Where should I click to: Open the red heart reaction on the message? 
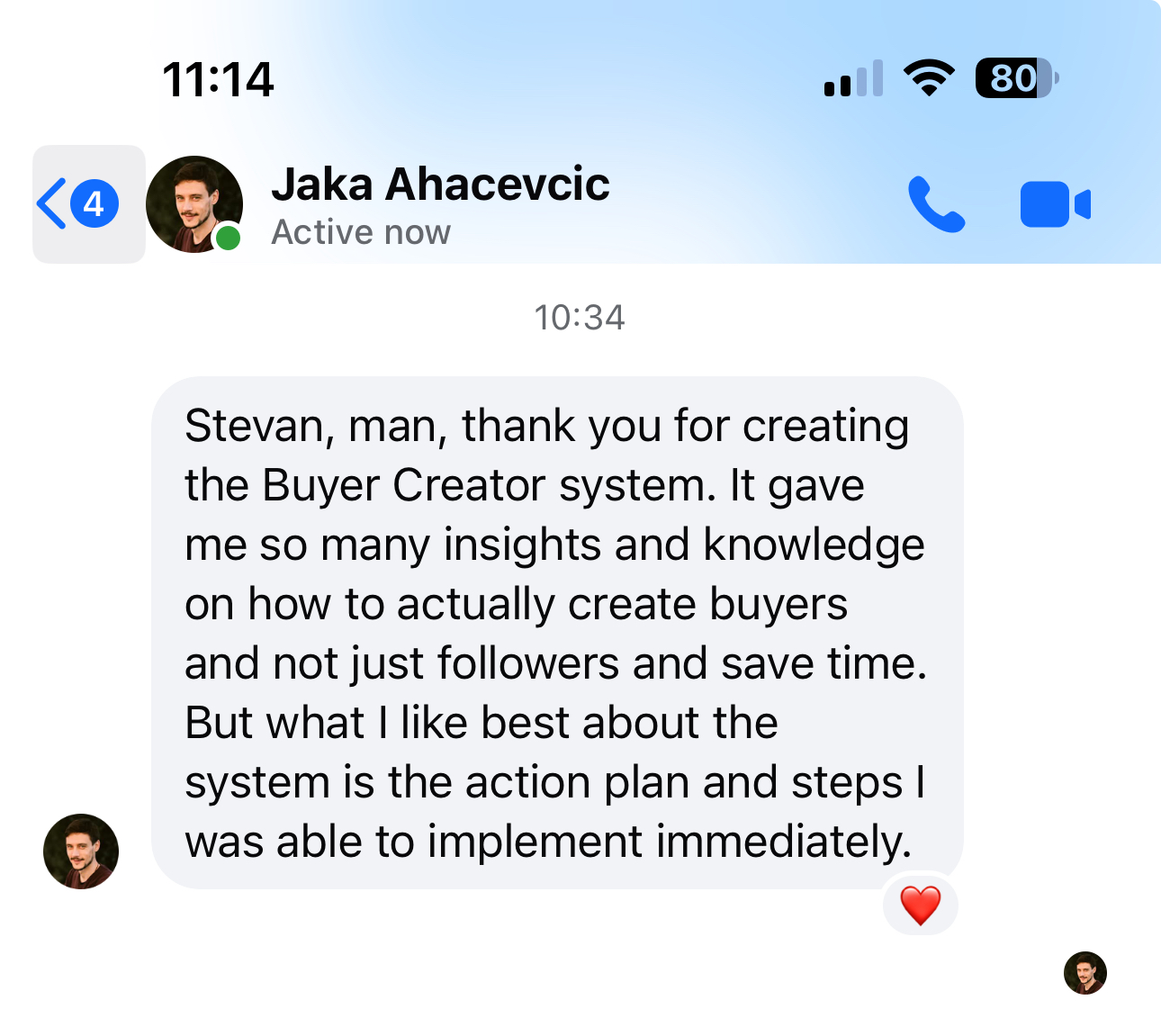pyautogui.click(x=921, y=905)
